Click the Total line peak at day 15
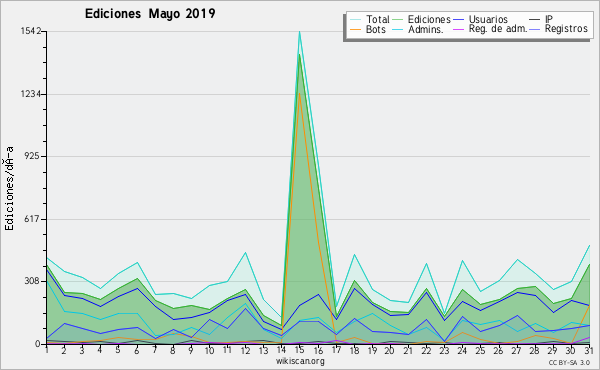This screenshot has width=600, height=370. pyautogui.click(x=299, y=32)
